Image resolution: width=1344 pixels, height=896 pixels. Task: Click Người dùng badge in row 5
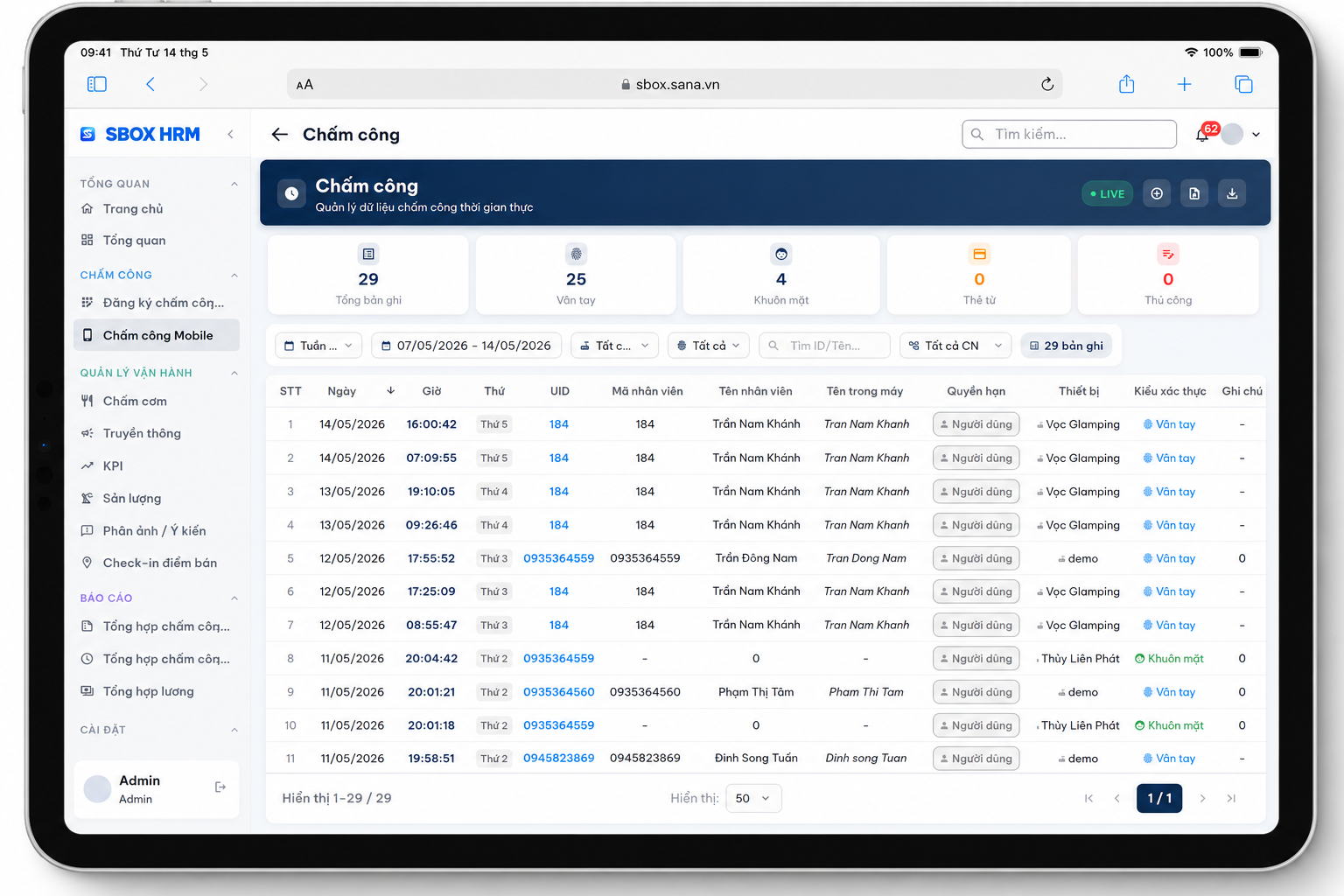(x=976, y=558)
